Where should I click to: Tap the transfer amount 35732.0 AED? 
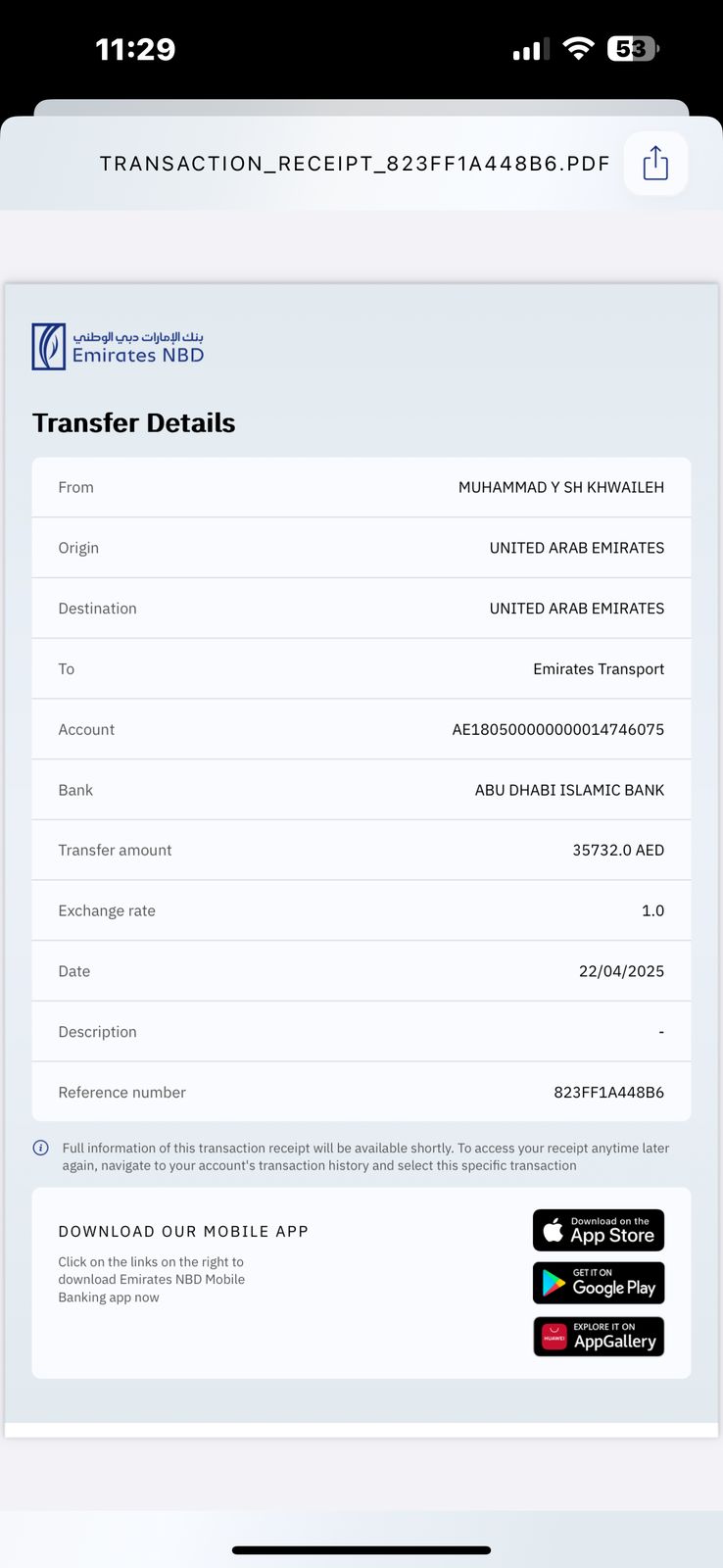(x=618, y=850)
